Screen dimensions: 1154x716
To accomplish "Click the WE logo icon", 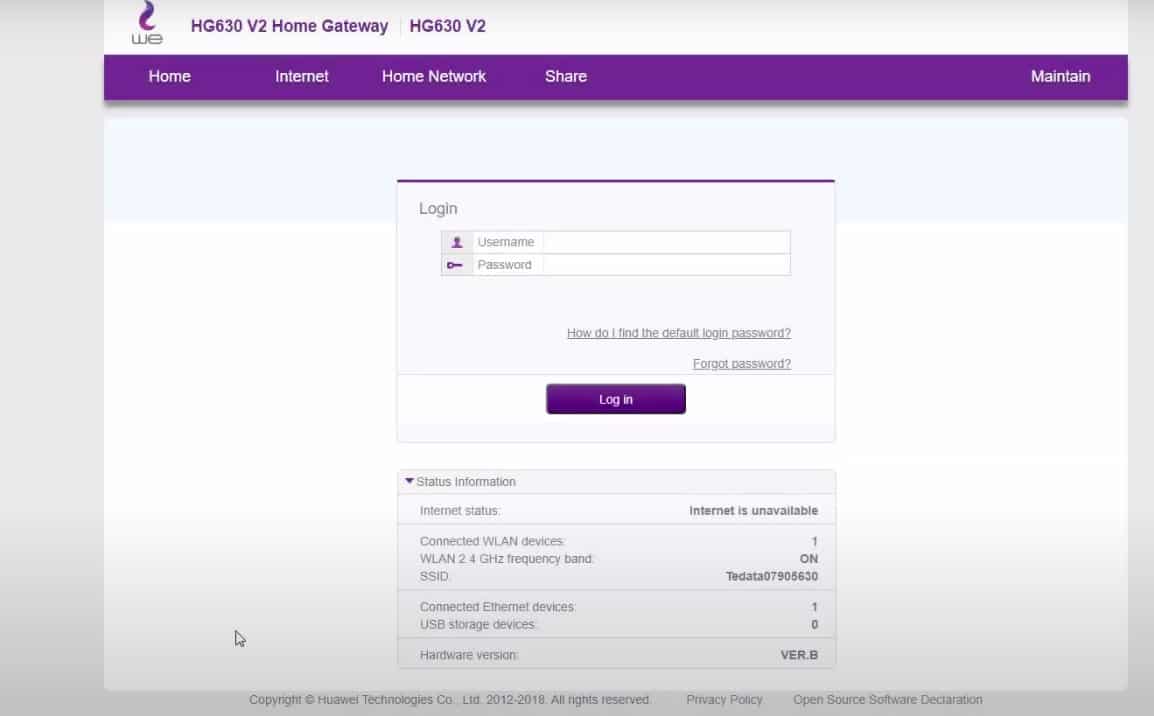I will 147,24.
